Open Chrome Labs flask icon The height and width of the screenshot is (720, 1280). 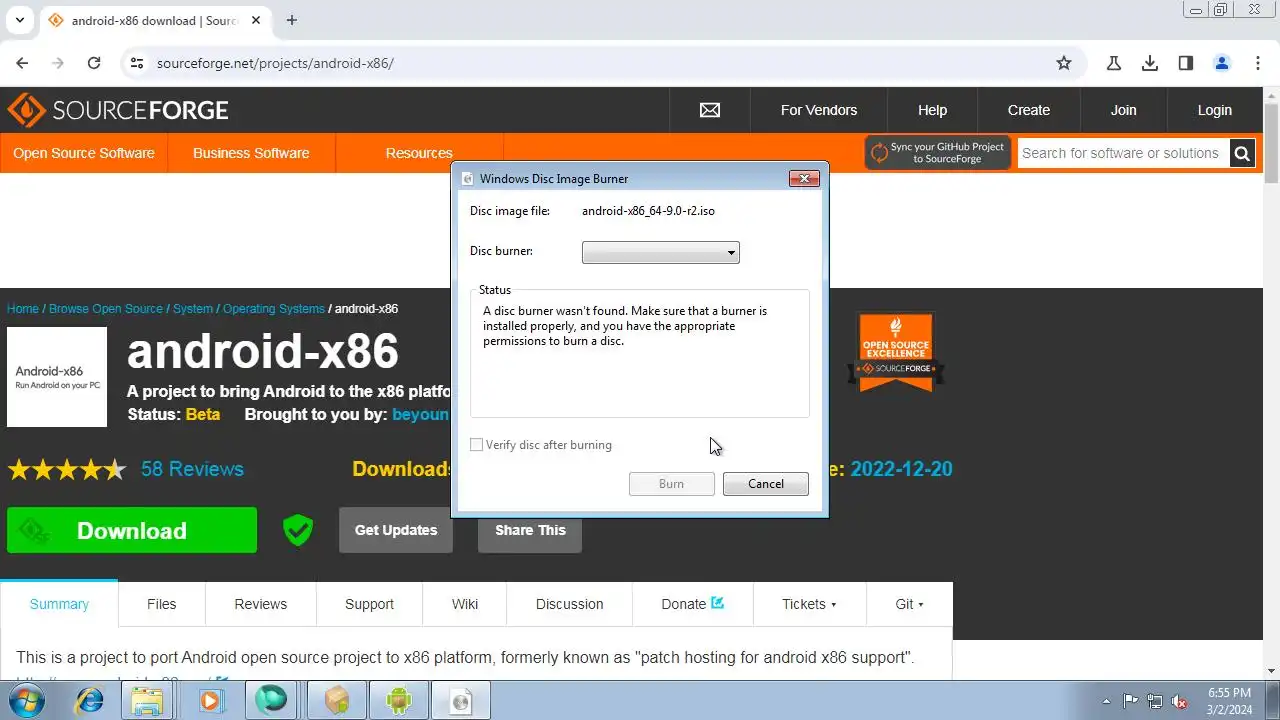click(1114, 63)
